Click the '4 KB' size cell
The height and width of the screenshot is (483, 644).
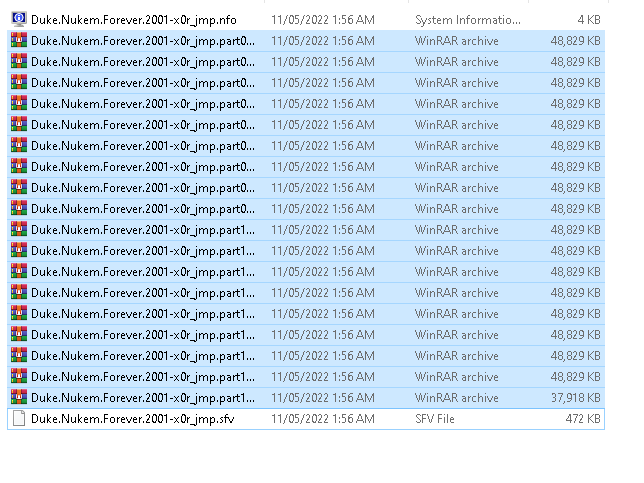pyautogui.click(x=589, y=20)
